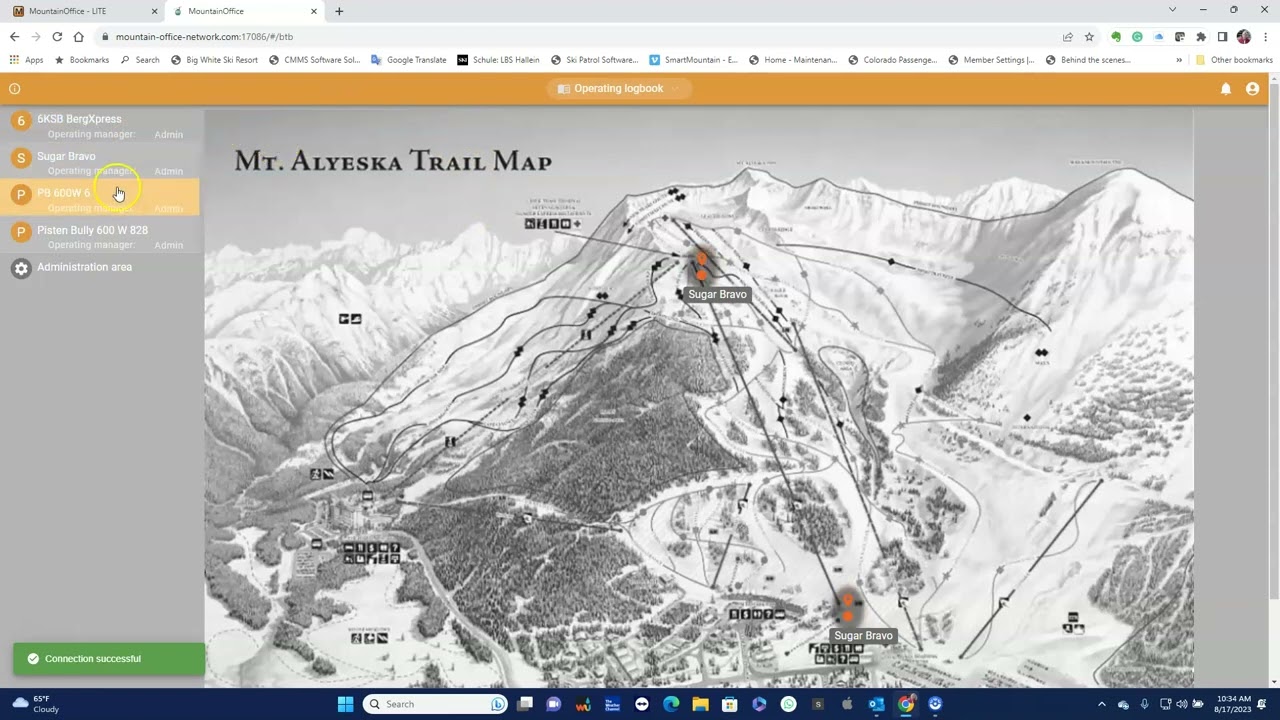Open the clock showing 10:34 AM
Image resolution: width=1280 pixels, height=720 pixels.
click(1234, 704)
